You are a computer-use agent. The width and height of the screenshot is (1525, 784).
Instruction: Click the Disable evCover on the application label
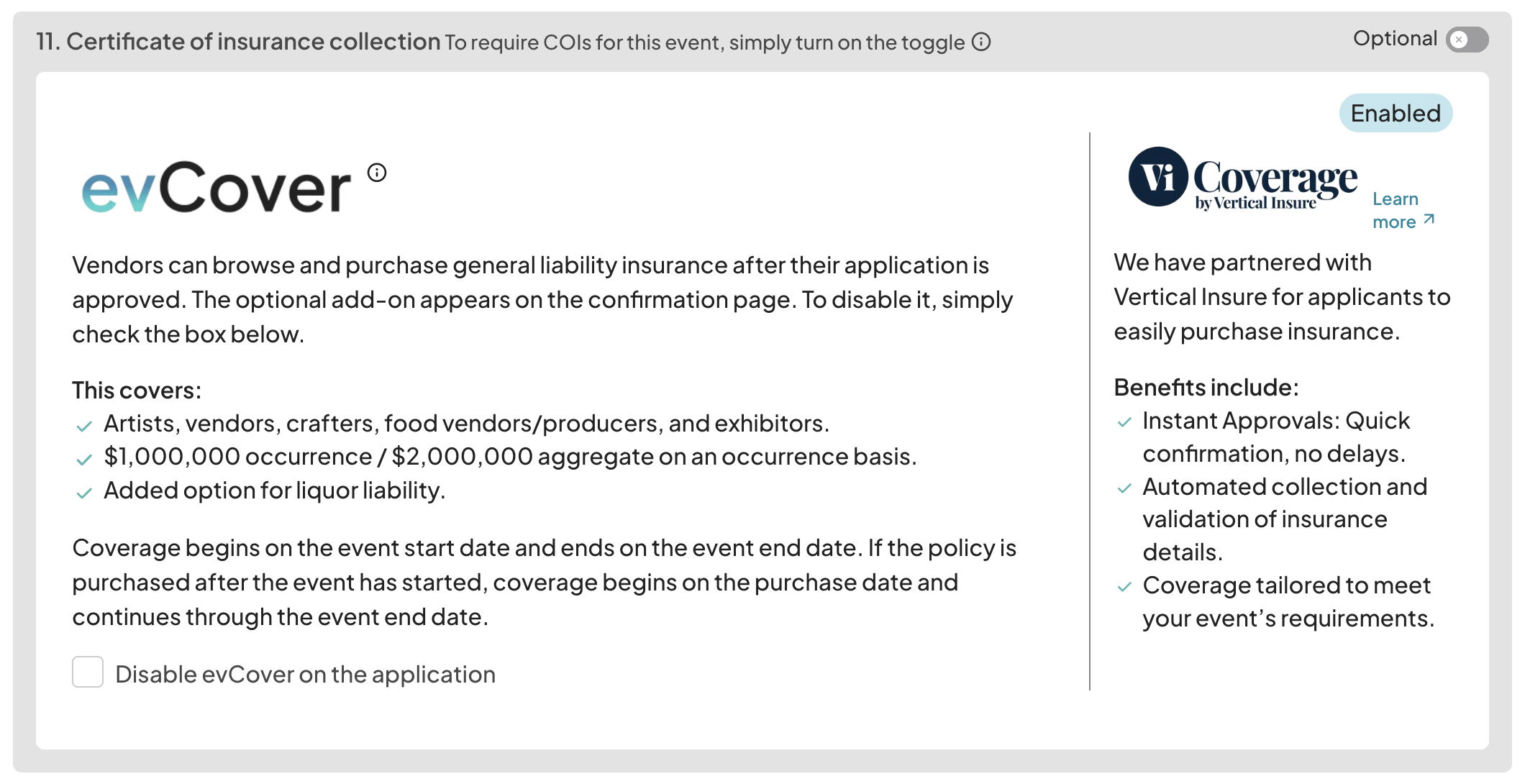point(305,675)
